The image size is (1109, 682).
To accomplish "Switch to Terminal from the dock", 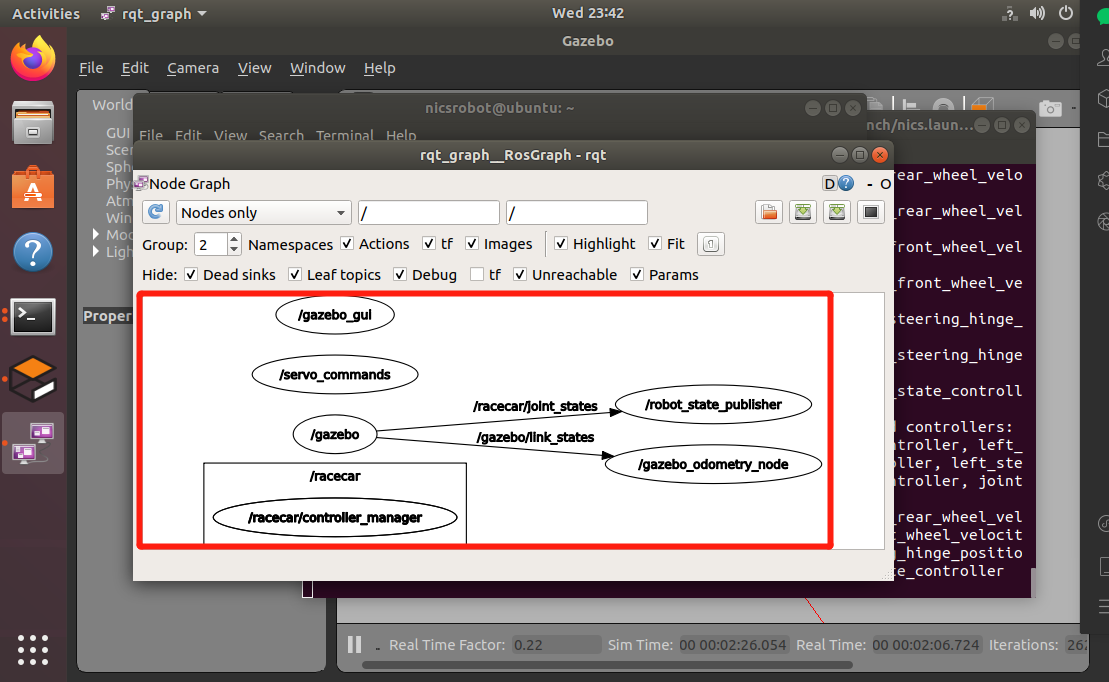I will (33, 316).
